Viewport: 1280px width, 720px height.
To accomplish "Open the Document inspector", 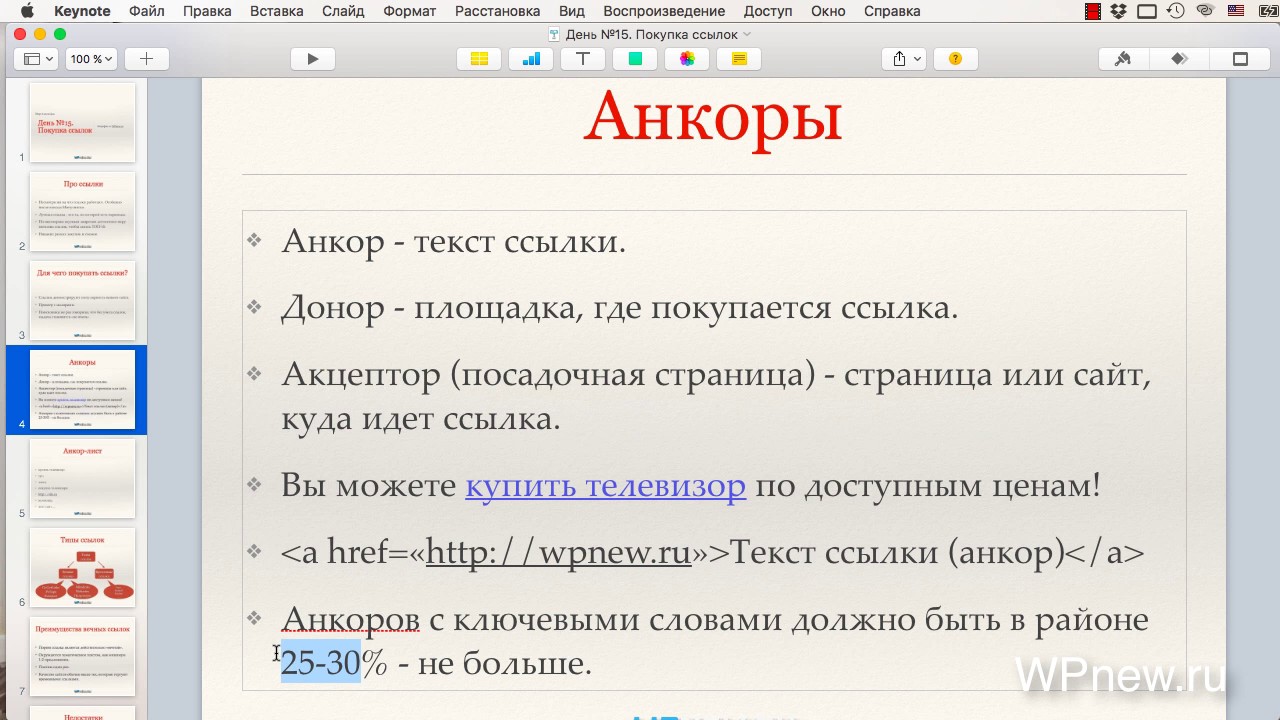I will click(1240, 59).
